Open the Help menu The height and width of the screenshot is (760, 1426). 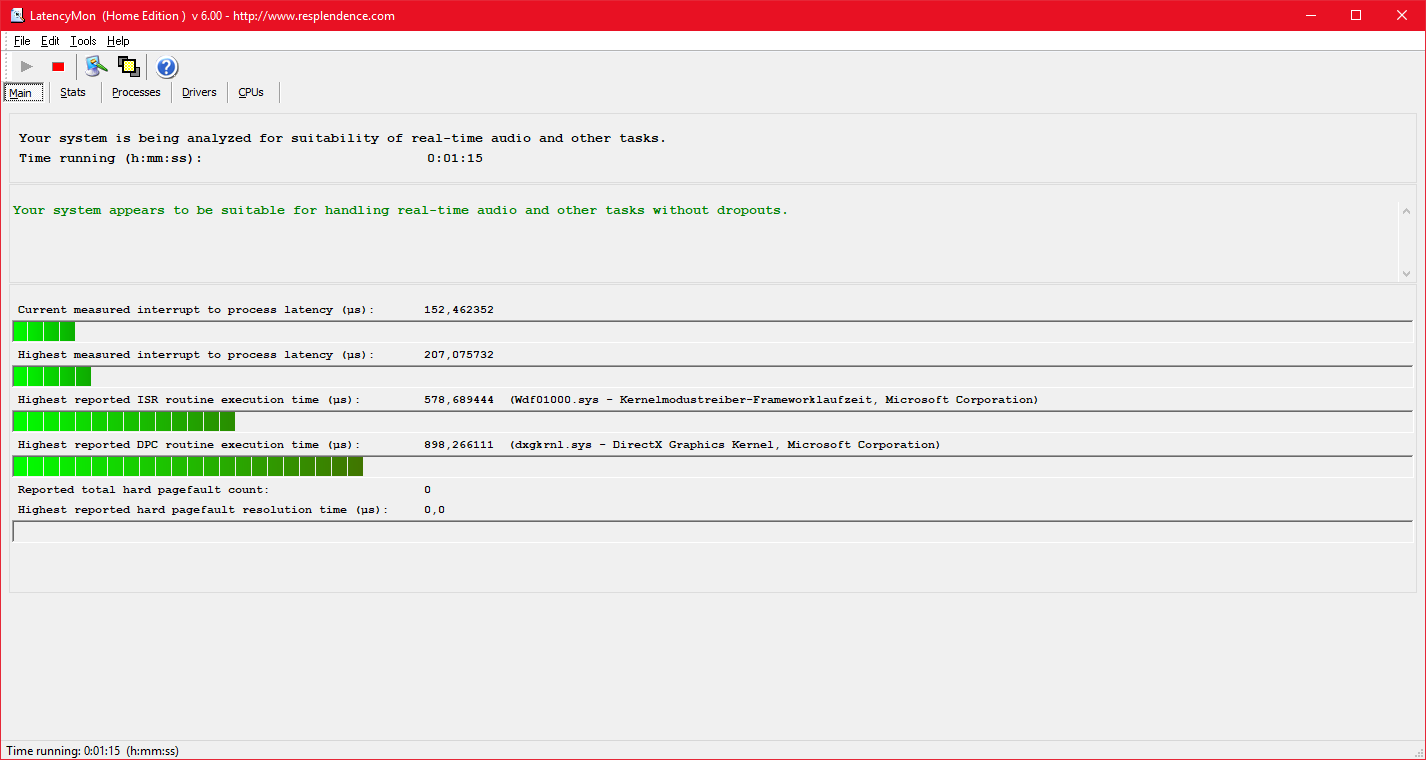tap(118, 41)
